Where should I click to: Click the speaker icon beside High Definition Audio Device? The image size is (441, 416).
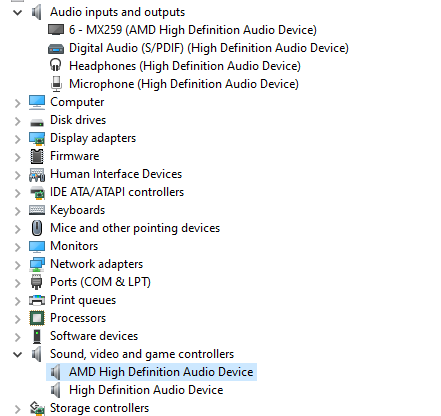(56, 390)
